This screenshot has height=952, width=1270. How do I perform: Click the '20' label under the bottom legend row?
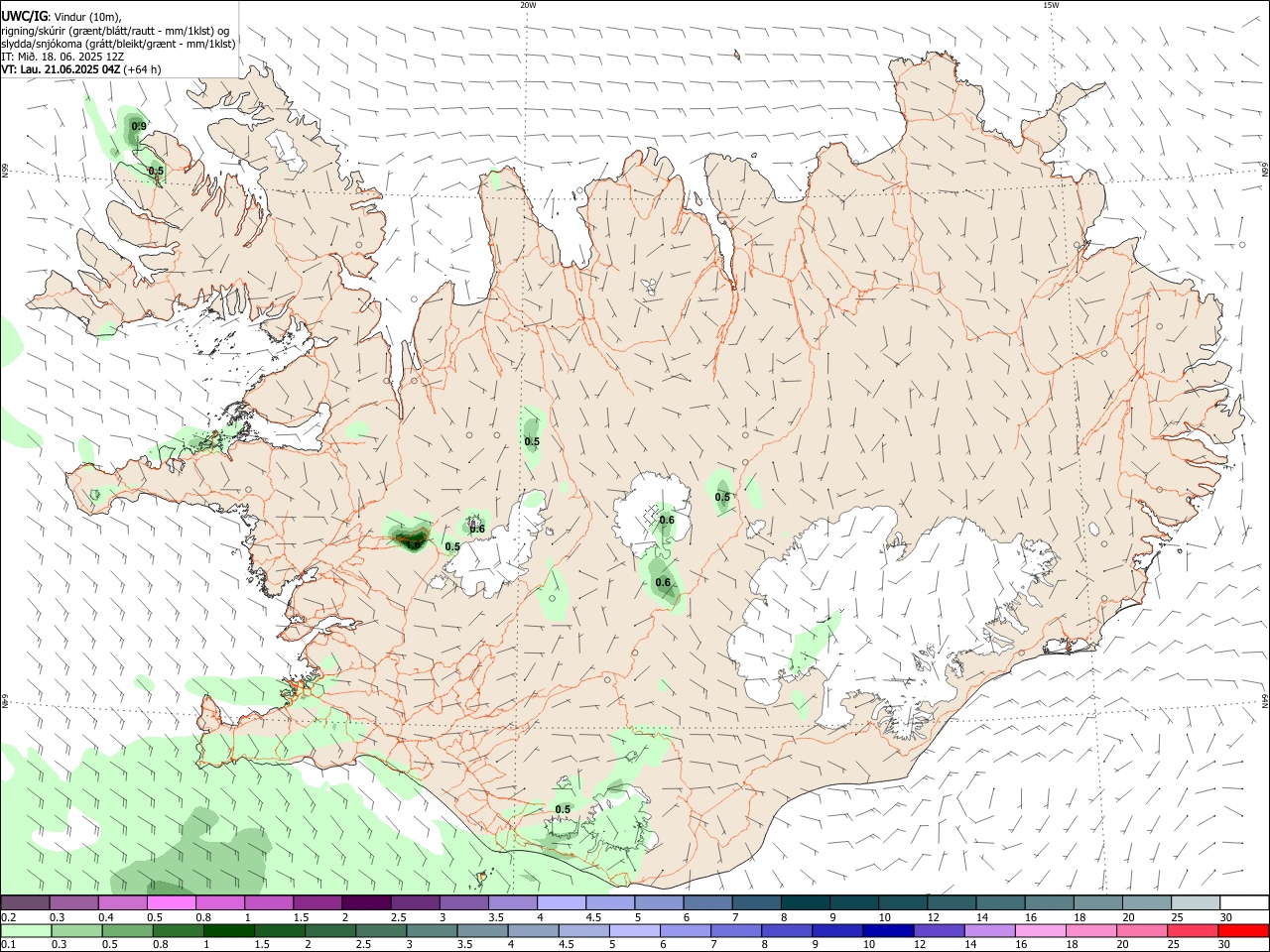[x=1122, y=945]
